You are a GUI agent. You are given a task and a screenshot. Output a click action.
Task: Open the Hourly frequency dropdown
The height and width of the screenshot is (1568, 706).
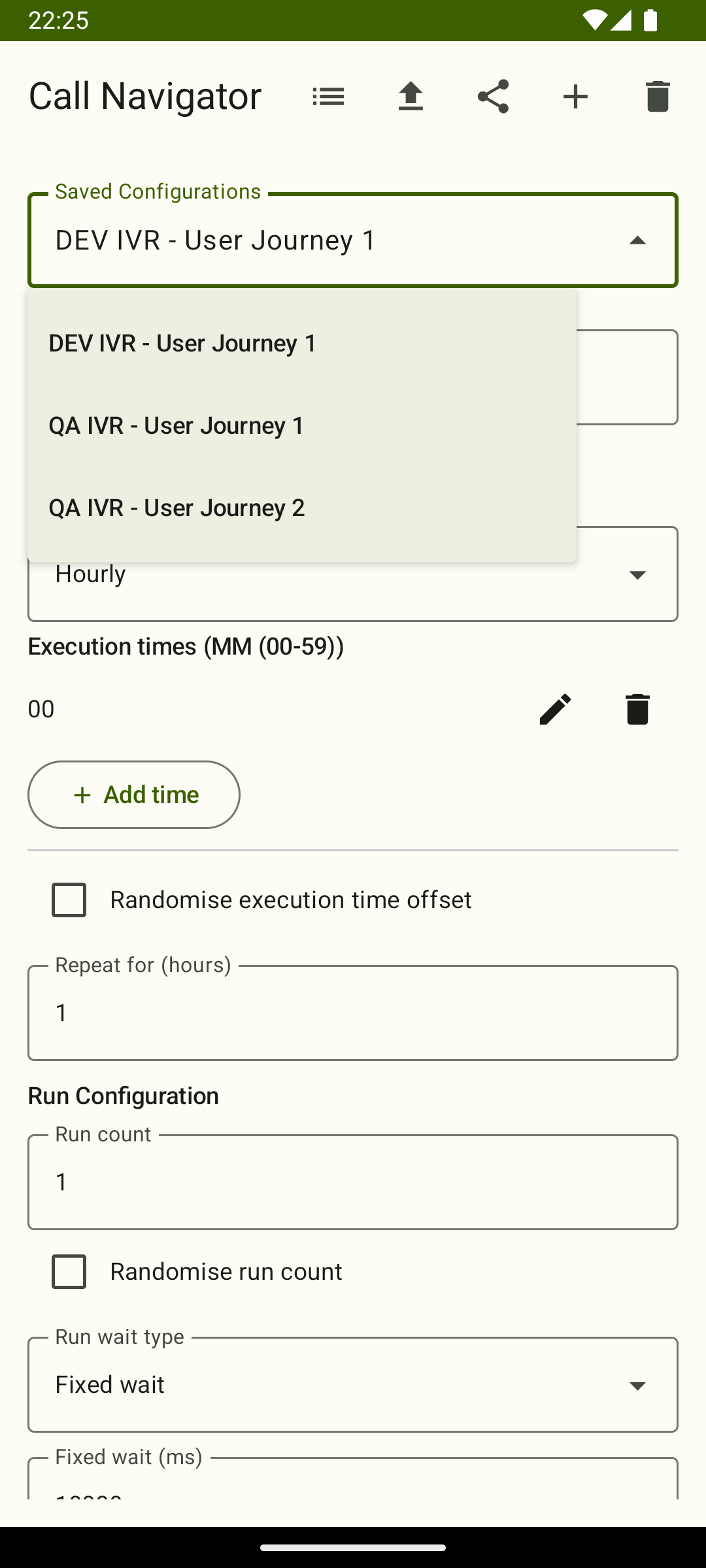[638, 574]
